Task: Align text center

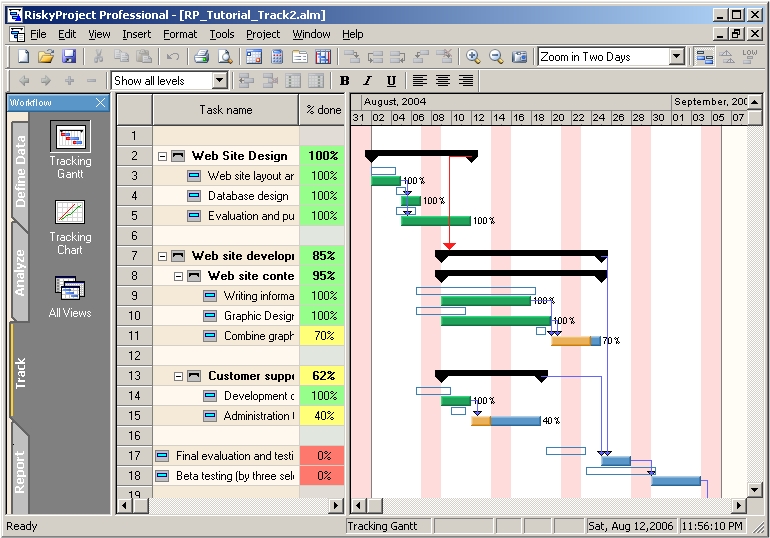Action: (x=443, y=81)
